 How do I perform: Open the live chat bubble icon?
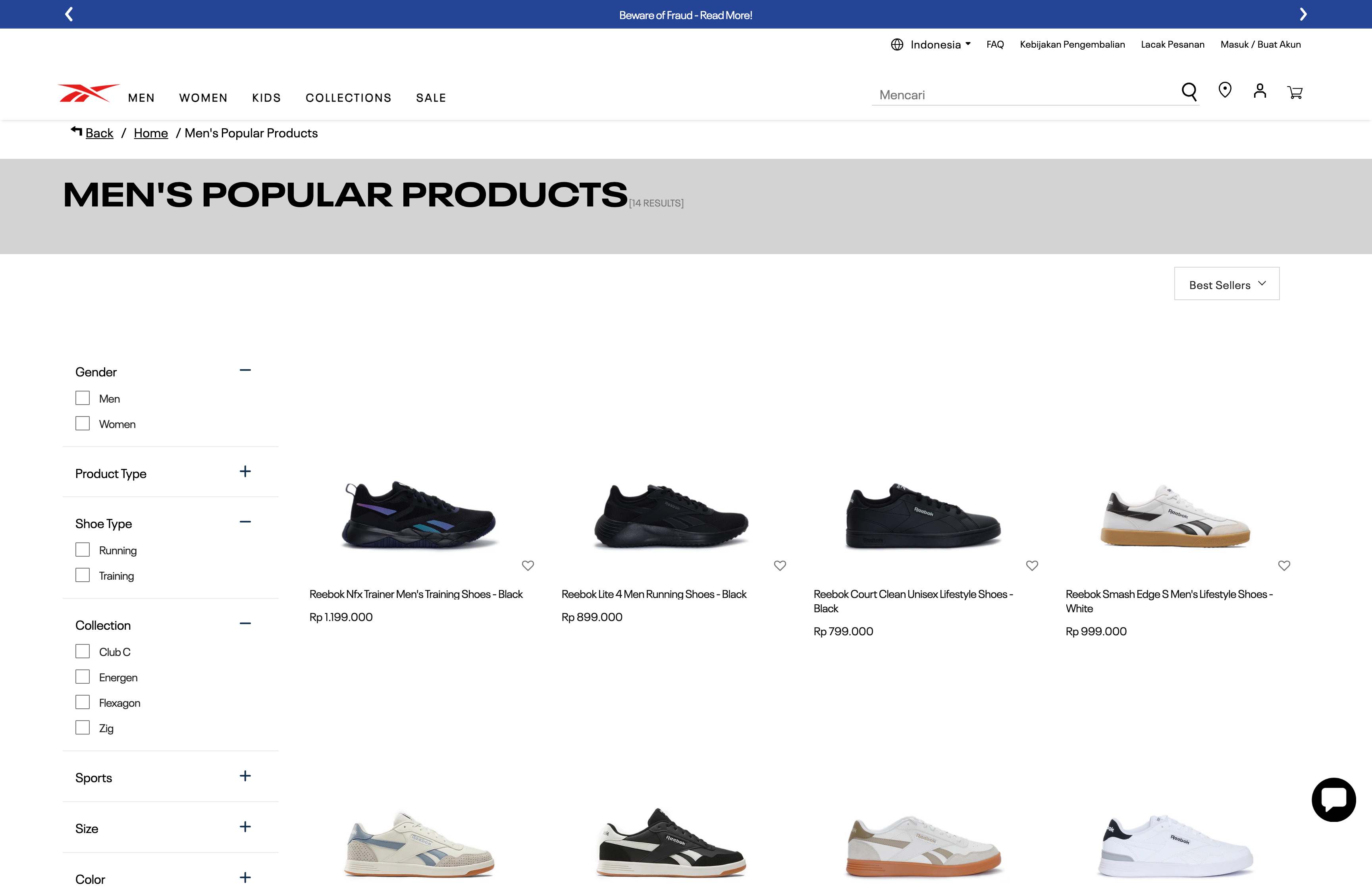pyautogui.click(x=1333, y=800)
